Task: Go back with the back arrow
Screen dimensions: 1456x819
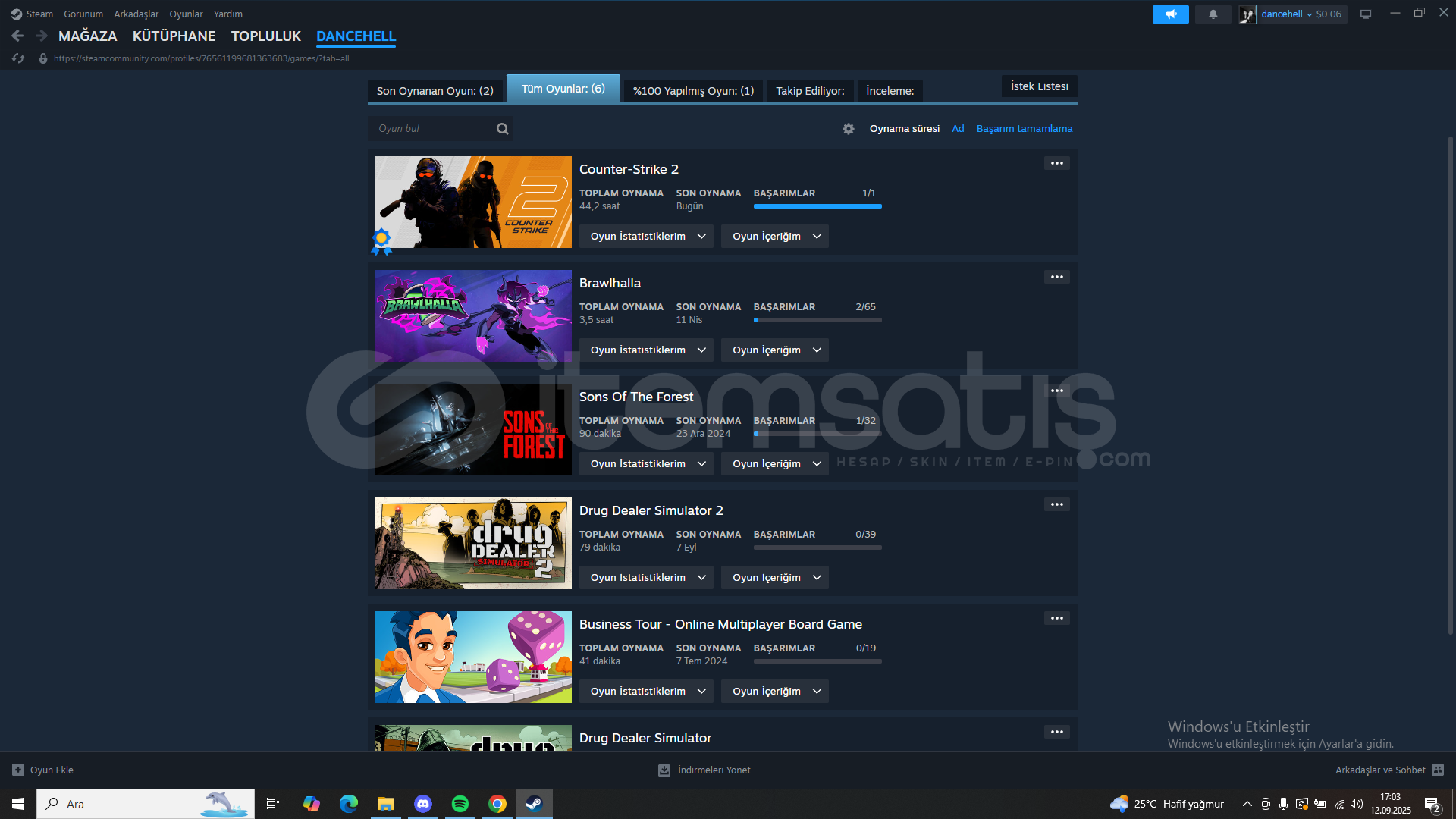Action: (x=17, y=36)
